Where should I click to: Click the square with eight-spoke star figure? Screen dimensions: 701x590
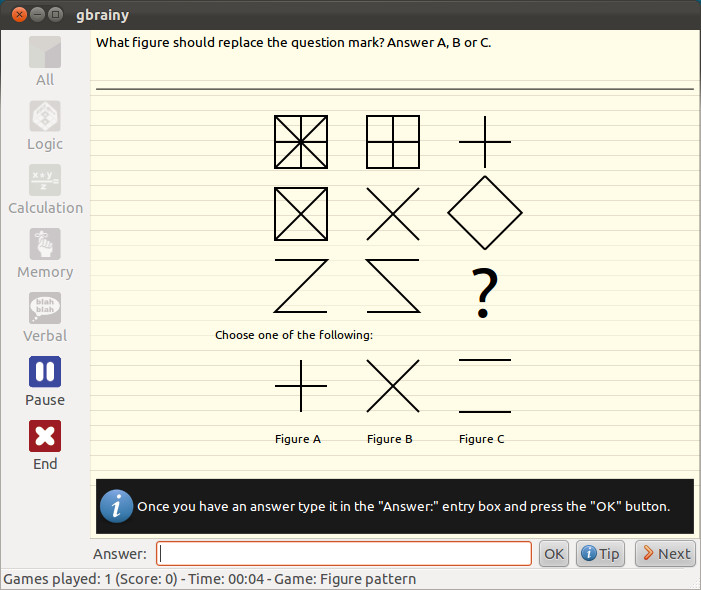[x=301, y=142]
